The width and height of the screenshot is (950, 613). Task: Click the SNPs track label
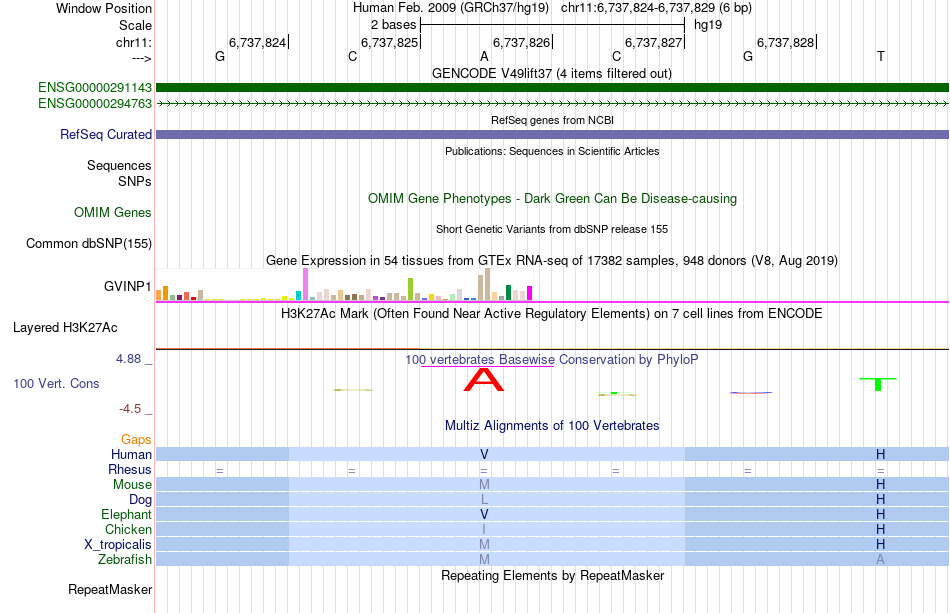click(135, 181)
